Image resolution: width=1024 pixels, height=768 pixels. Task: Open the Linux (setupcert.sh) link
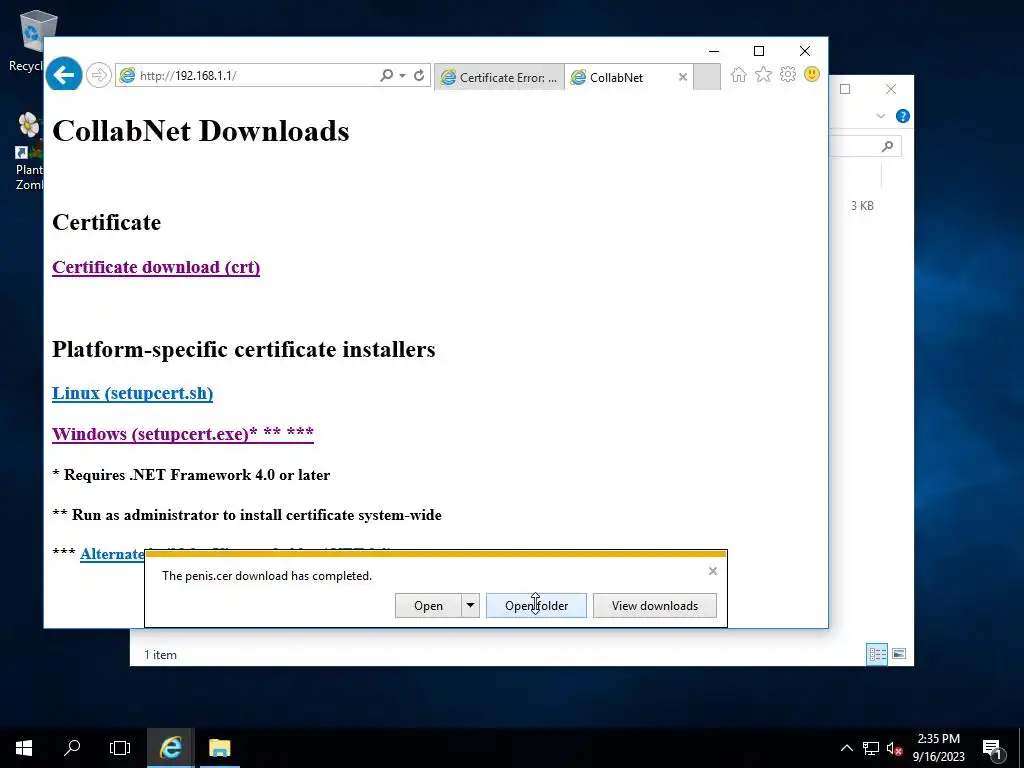pos(133,393)
